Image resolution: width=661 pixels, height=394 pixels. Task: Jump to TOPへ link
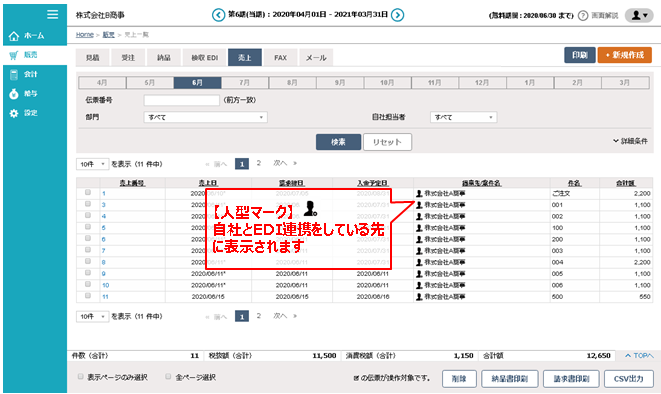tap(639, 356)
